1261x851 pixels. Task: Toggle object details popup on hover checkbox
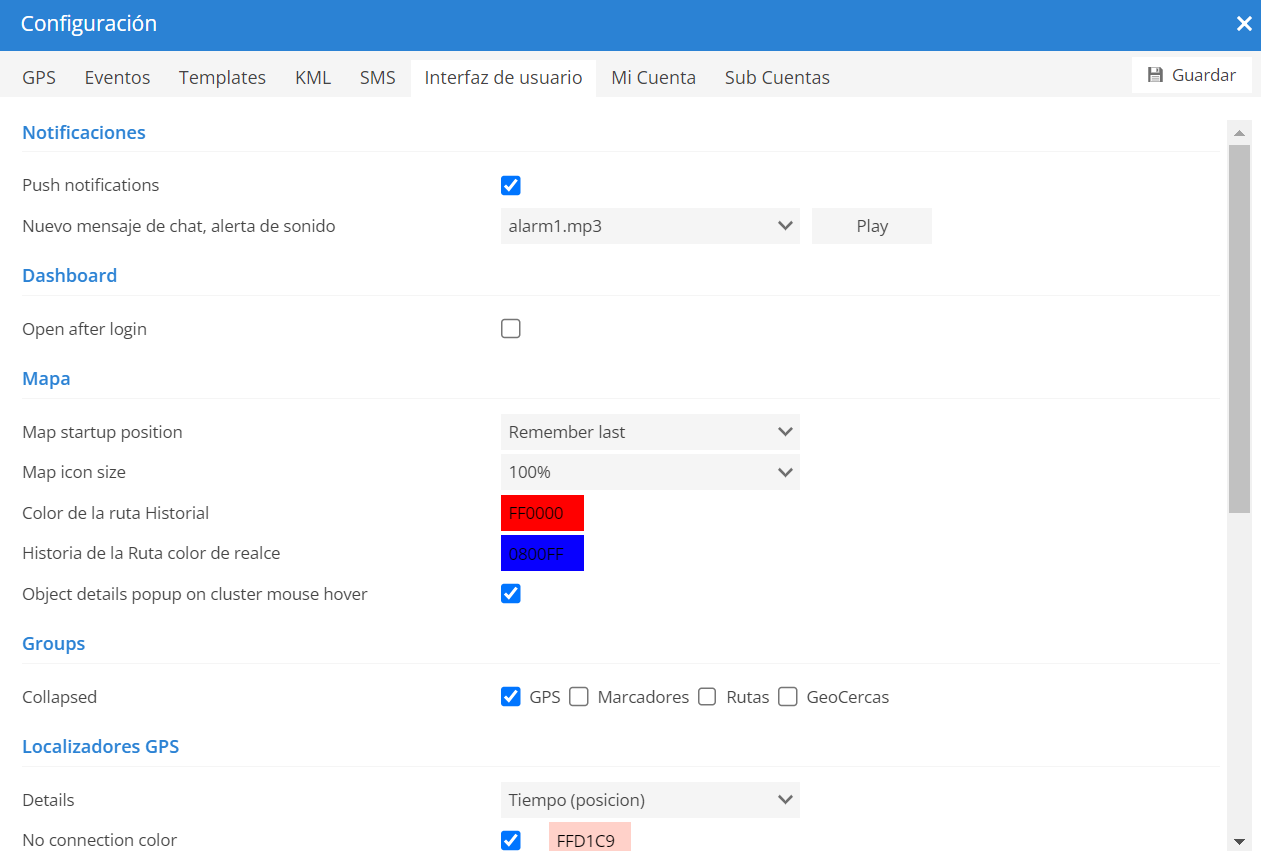tap(511, 594)
